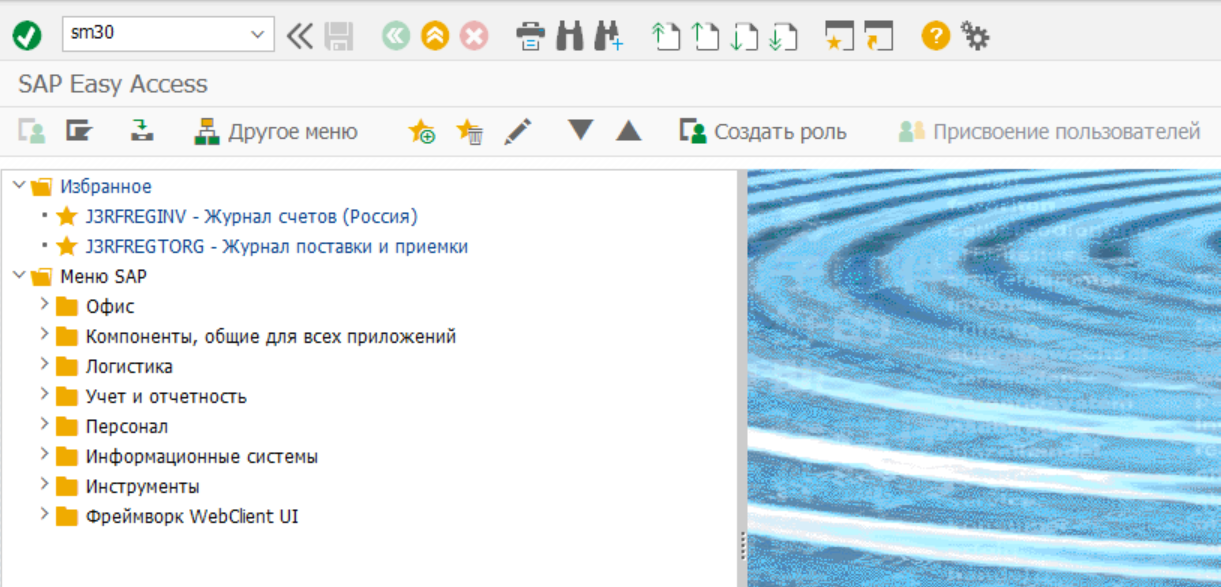Click the Создать роль button

point(762,132)
